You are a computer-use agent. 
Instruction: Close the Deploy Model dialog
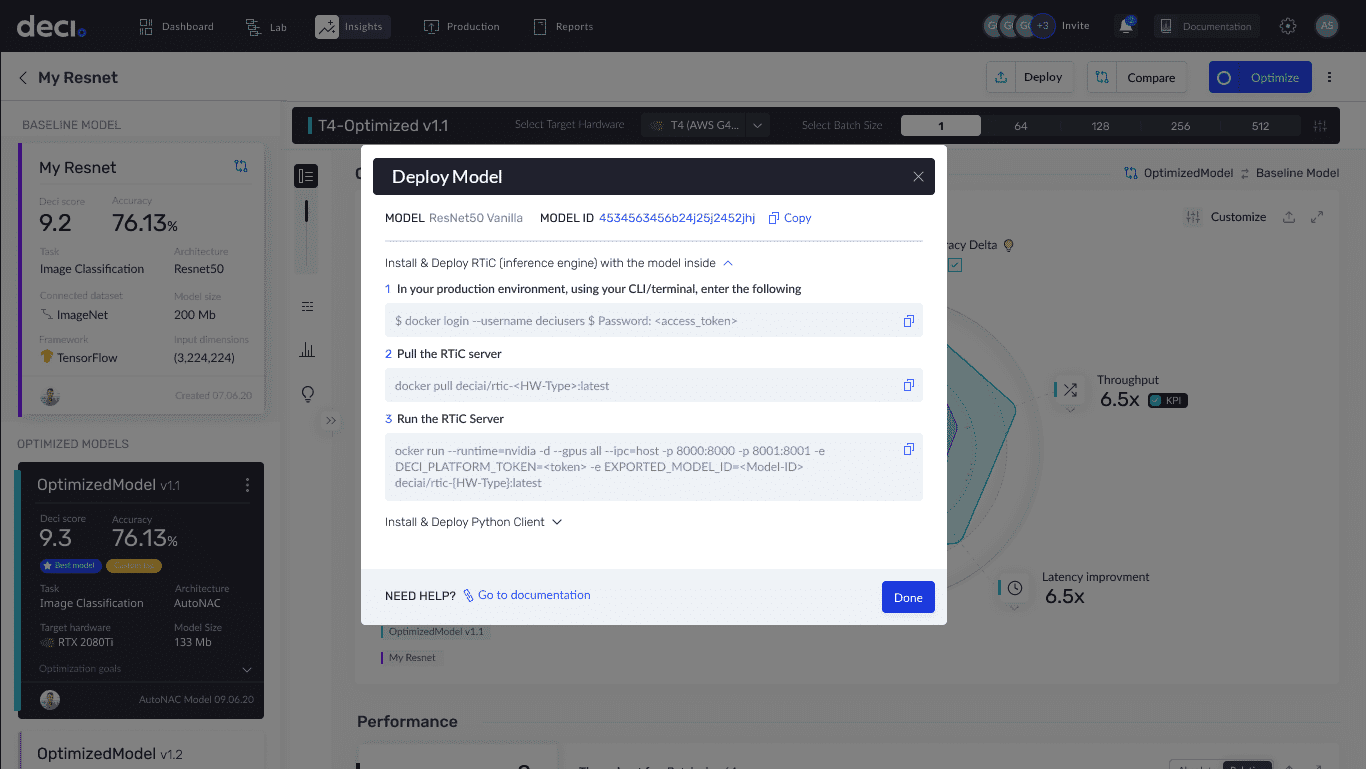pyautogui.click(x=918, y=177)
